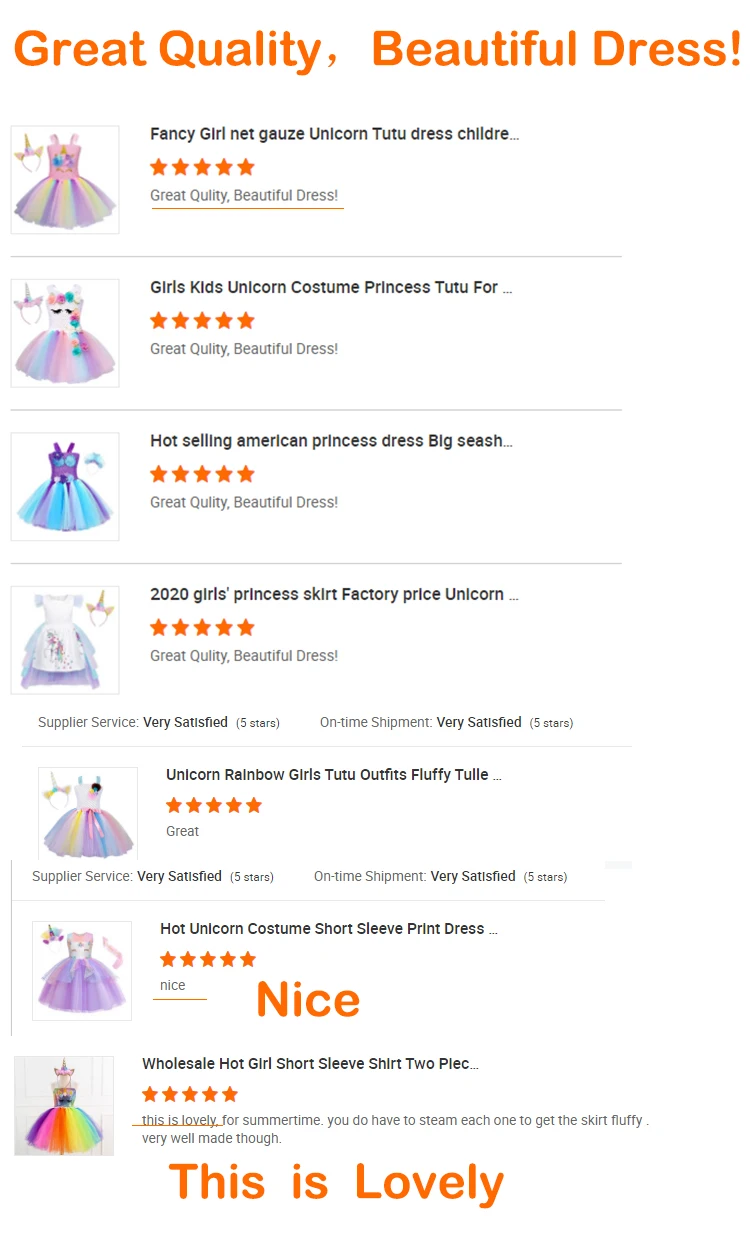Click the star rating under the Wholesale Hot Girl shirt

pyautogui.click(x=190, y=1094)
